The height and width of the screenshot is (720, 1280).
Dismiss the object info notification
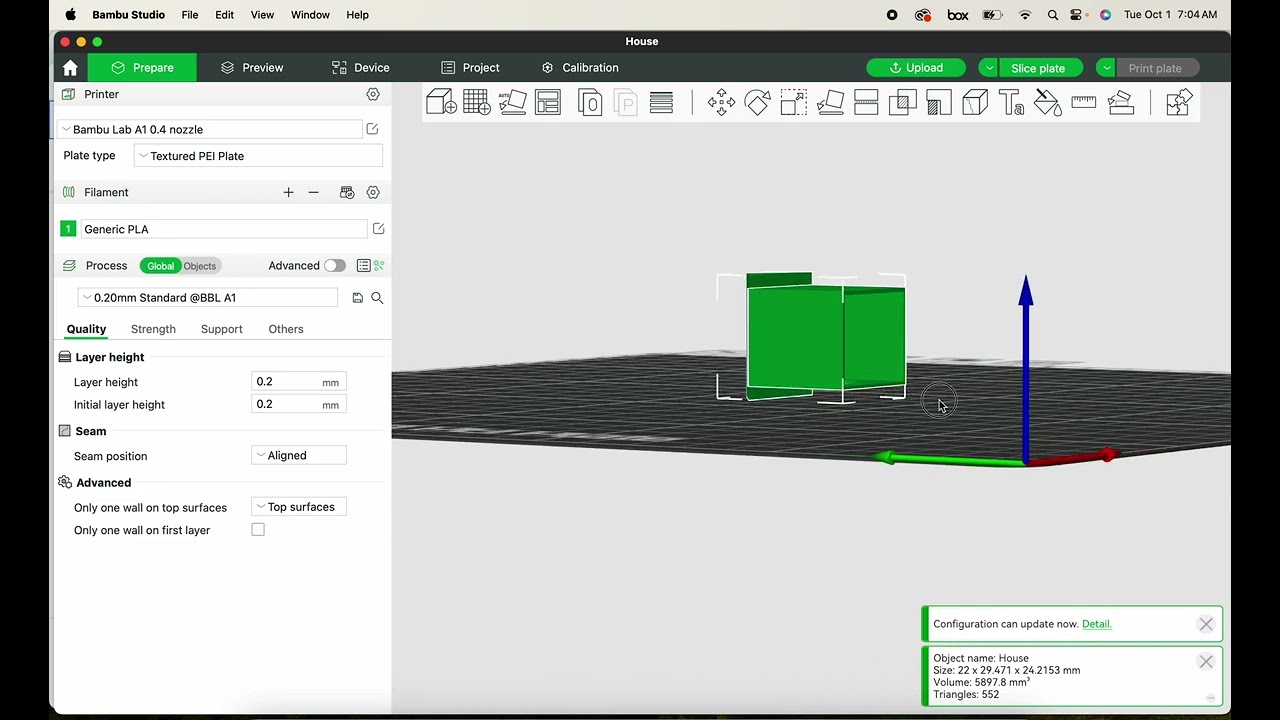point(1206,662)
